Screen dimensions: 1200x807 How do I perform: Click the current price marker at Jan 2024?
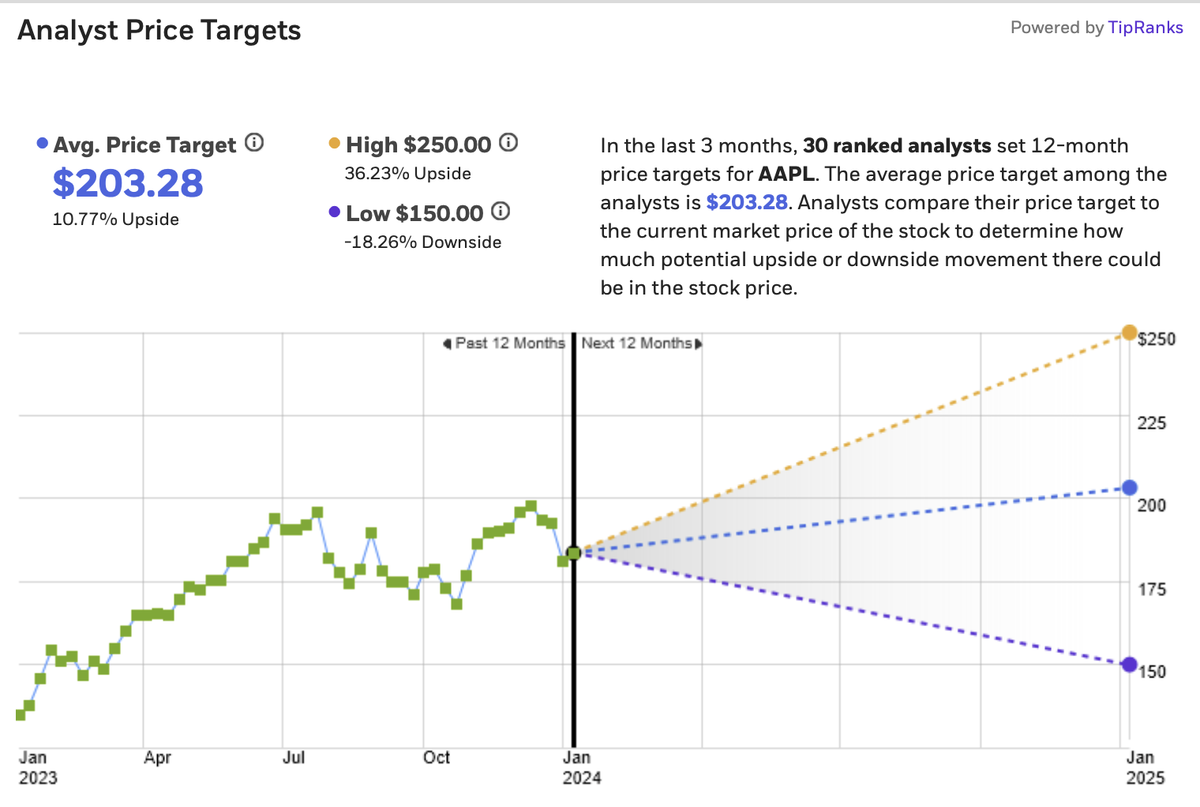pyautogui.click(x=574, y=553)
